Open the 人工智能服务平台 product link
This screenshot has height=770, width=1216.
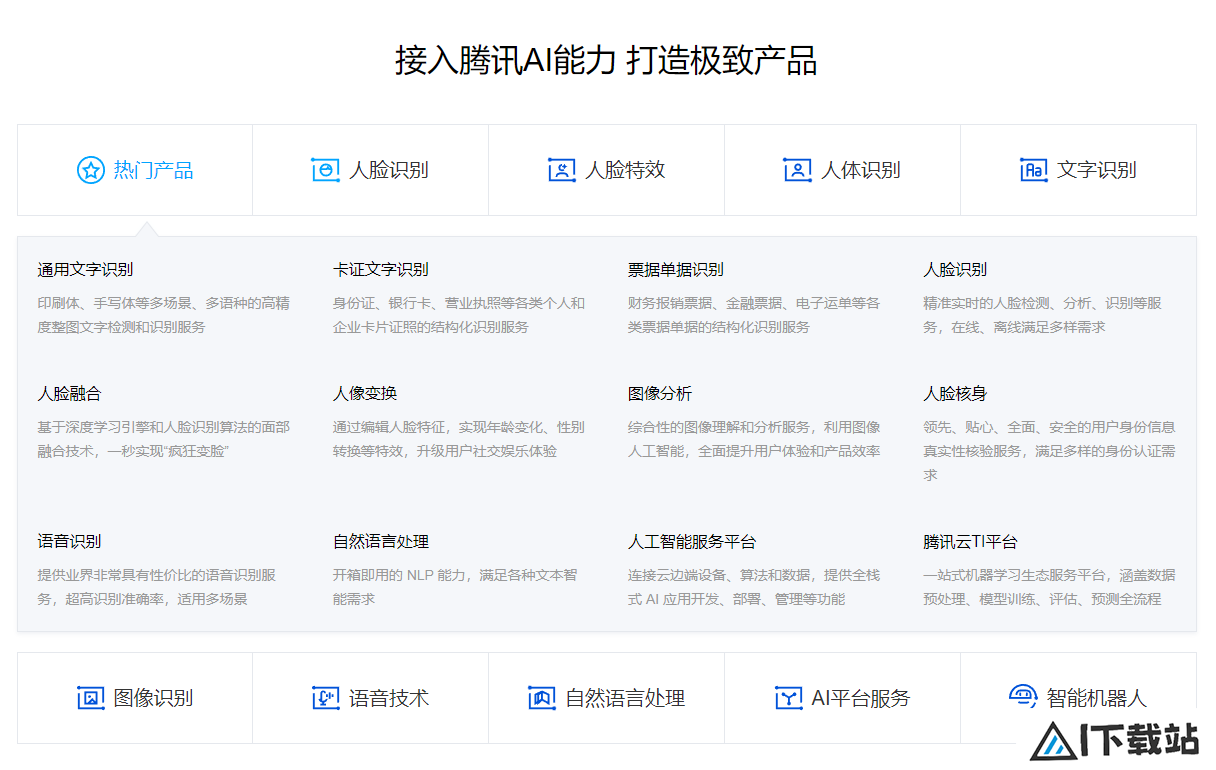pyautogui.click(x=692, y=541)
